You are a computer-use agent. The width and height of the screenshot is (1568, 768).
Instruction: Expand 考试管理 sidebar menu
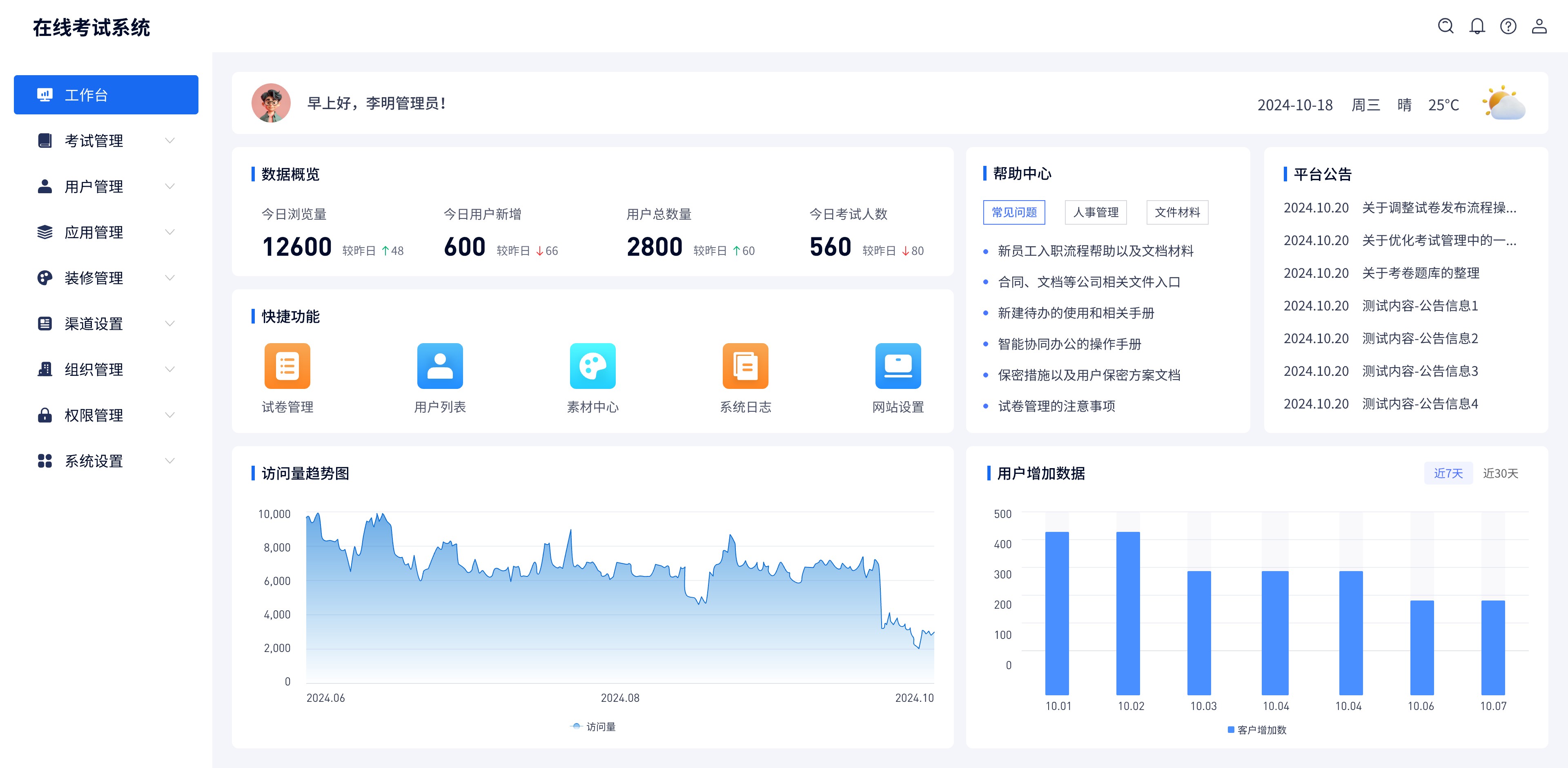94,141
